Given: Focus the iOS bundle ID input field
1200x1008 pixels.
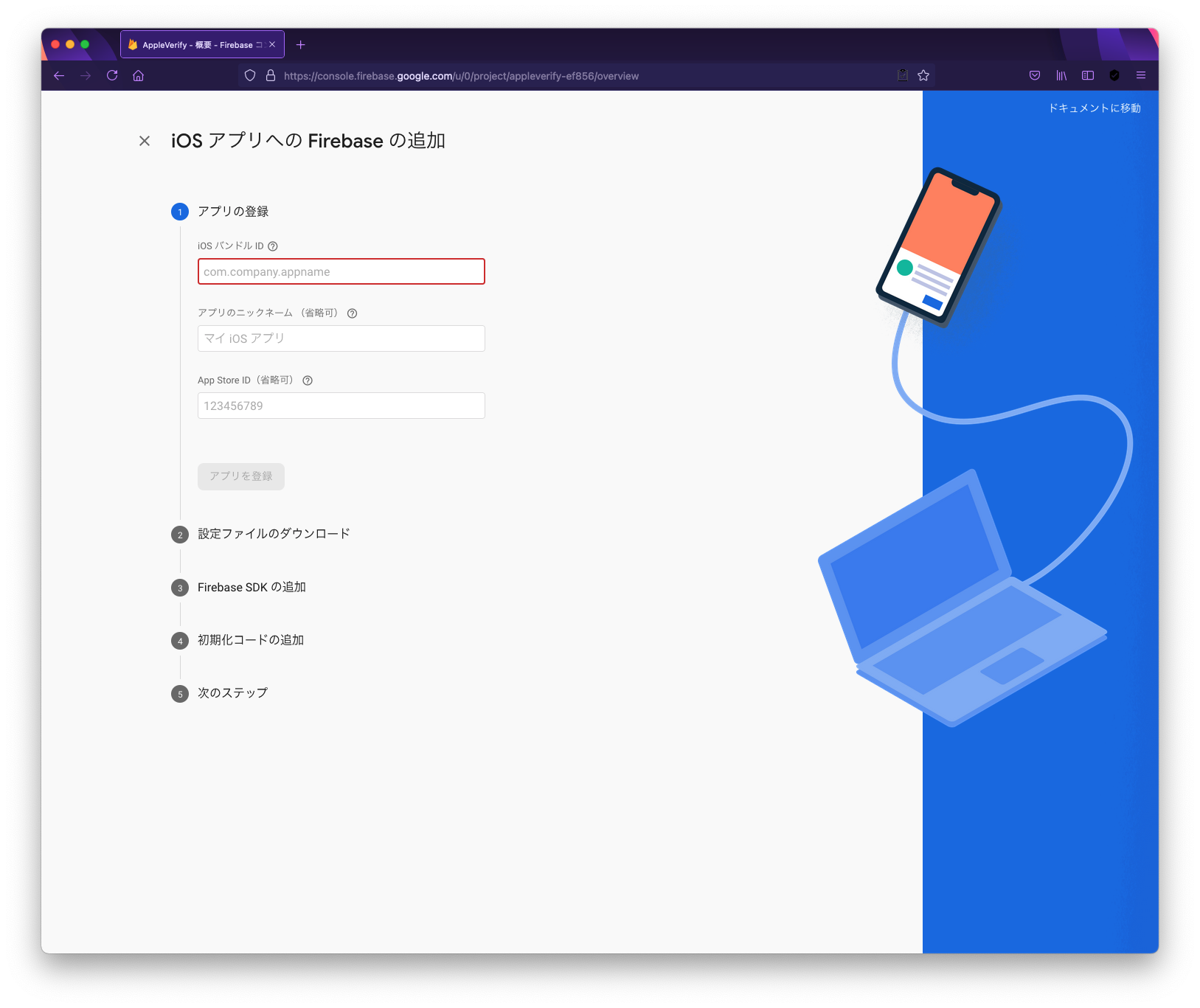Looking at the screenshot, I should tap(341, 271).
